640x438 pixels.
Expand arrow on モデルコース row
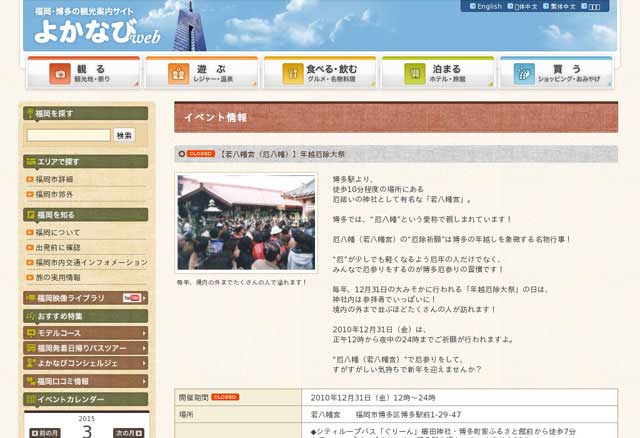pos(144,333)
